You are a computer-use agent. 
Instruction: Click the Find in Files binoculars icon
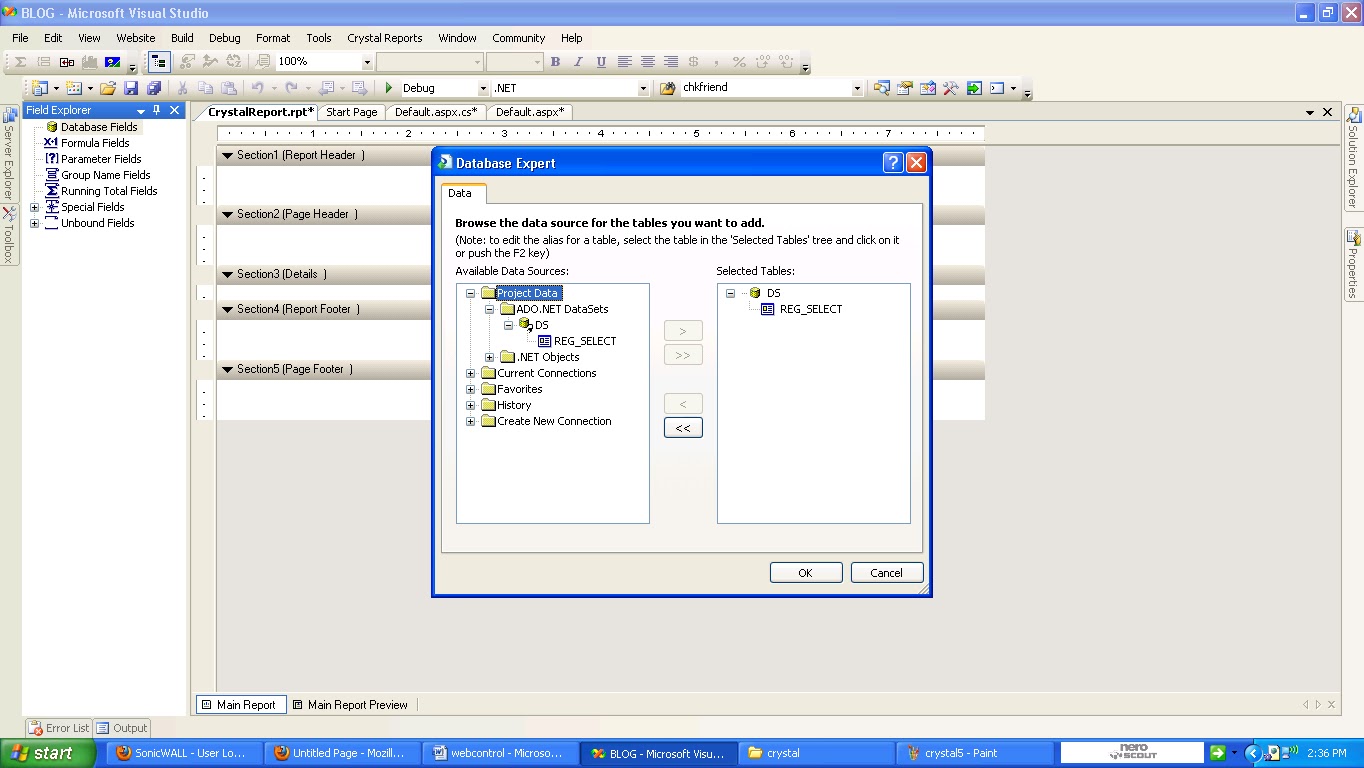pos(667,88)
